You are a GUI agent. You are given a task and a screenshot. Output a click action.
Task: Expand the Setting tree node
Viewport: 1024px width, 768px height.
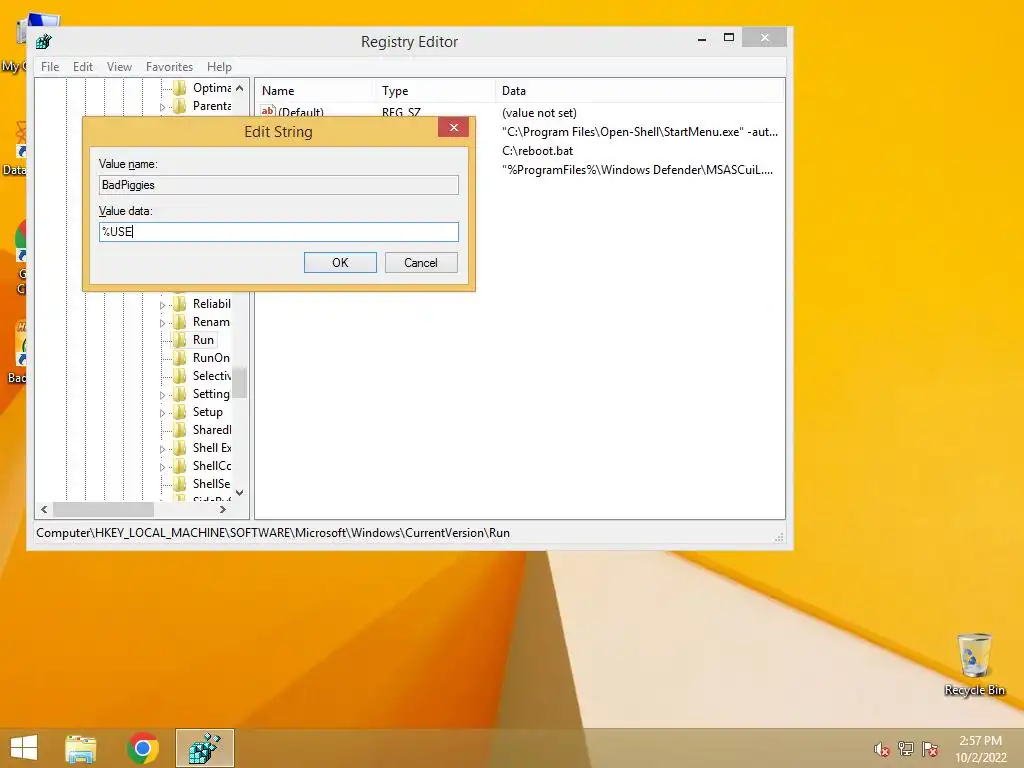[x=163, y=395]
